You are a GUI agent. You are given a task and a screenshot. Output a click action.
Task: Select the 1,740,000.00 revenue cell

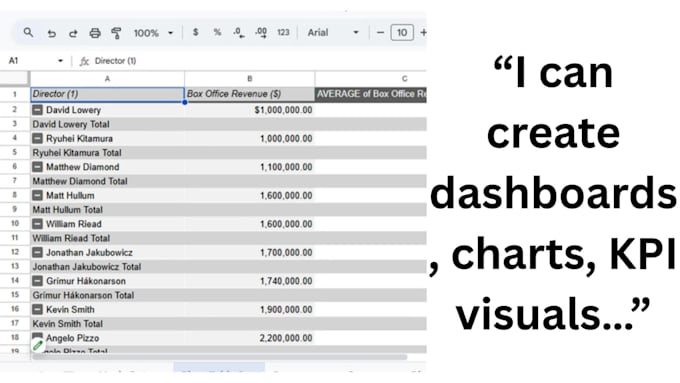click(249, 281)
